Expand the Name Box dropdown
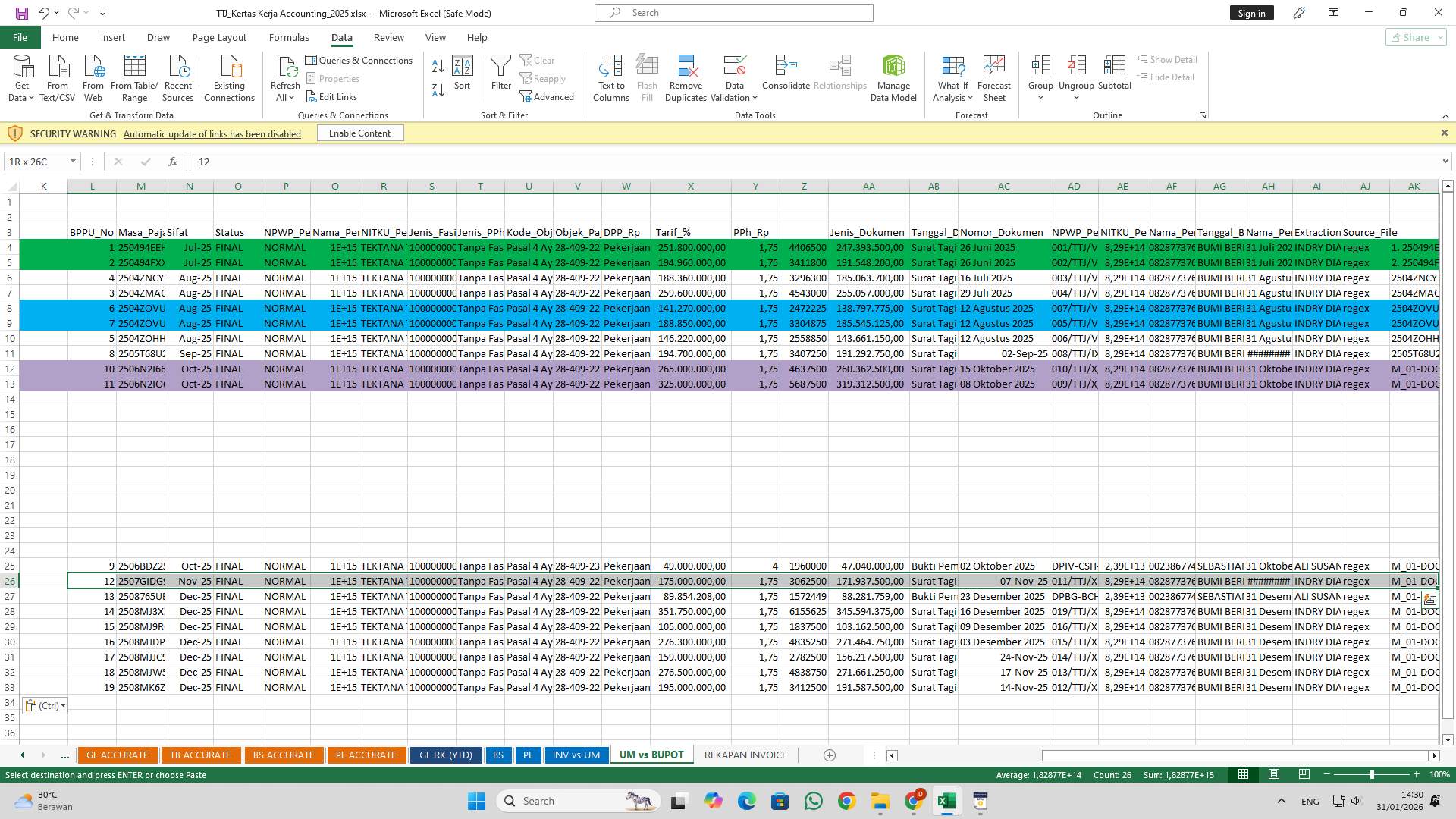This screenshot has height=819, width=1456. pyautogui.click(x=73, y=162)
